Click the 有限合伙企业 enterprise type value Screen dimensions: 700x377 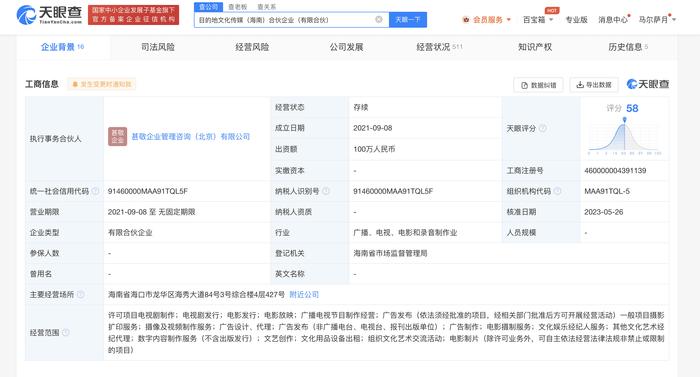130,233
